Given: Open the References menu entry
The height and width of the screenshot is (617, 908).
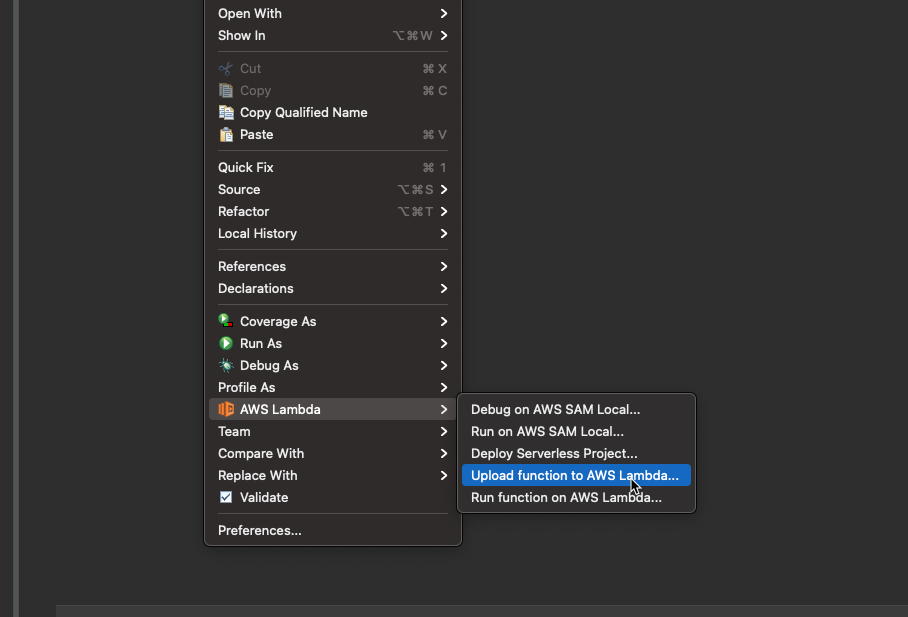Looking at the screenshot, I should (x=333, y=266).
